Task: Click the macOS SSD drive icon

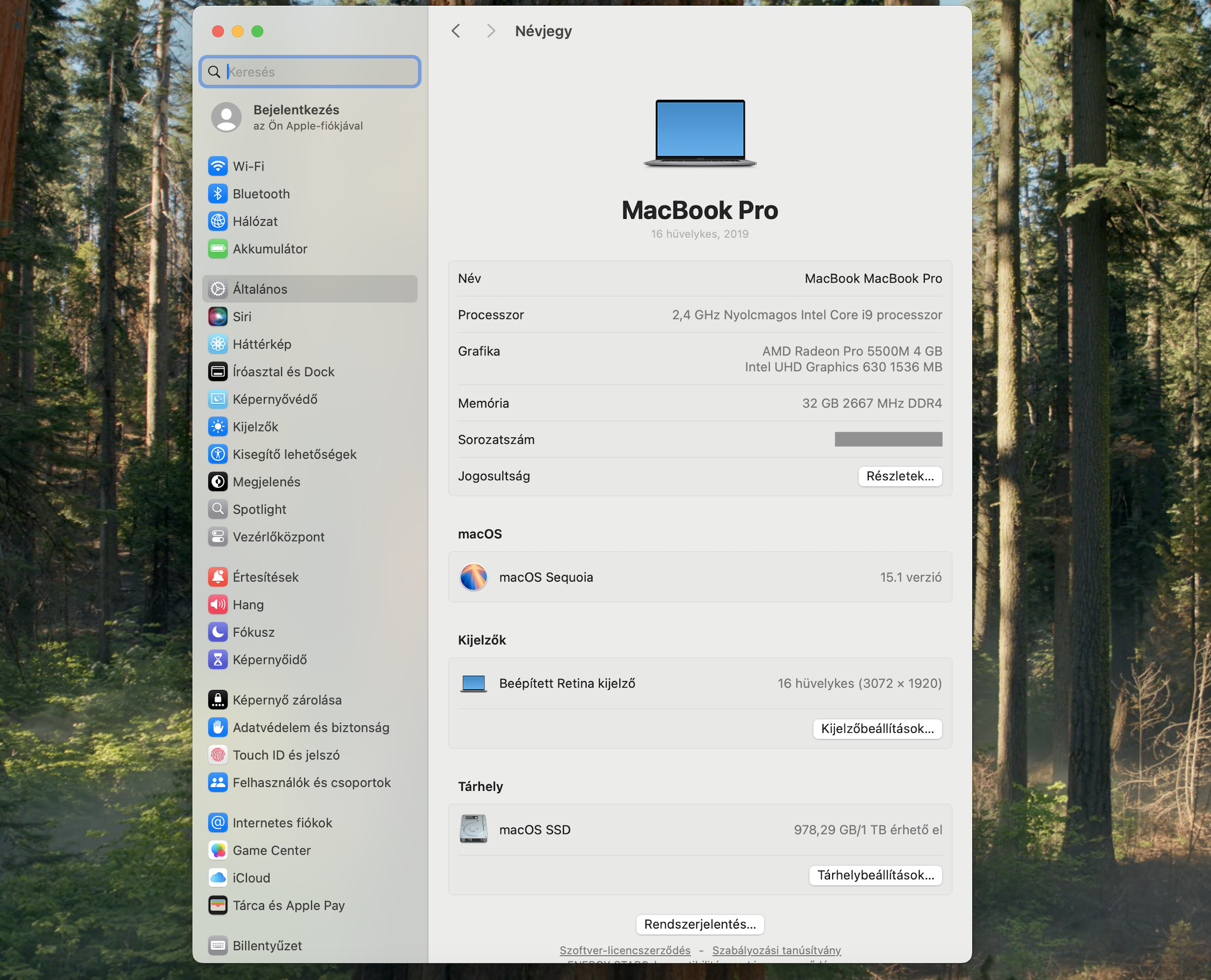Action: (x=474, y=829)
